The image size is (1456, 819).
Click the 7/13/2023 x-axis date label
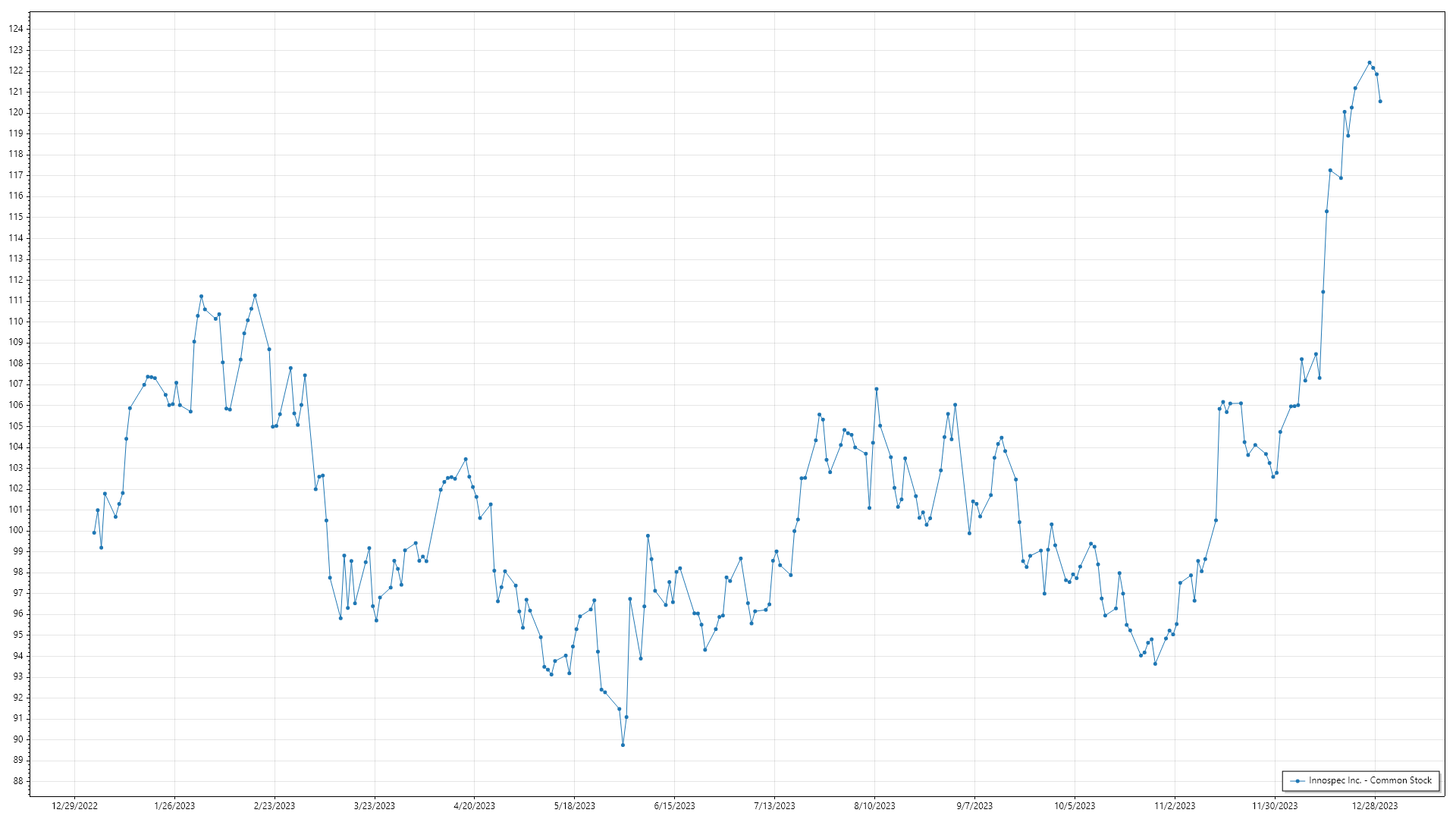tap(774, 806)
